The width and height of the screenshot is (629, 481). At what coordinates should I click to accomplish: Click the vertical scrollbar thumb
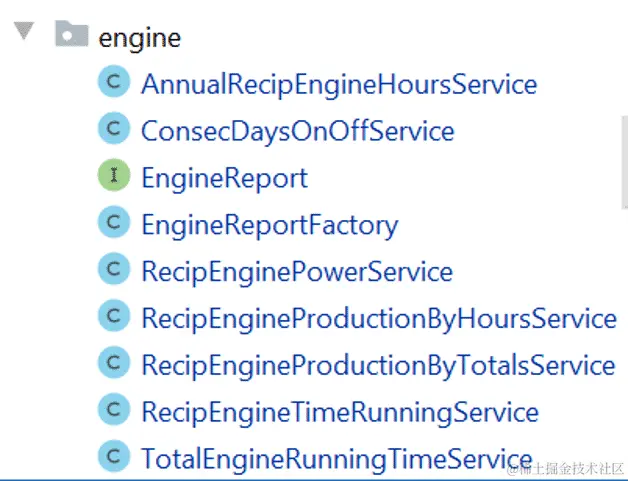625,162
